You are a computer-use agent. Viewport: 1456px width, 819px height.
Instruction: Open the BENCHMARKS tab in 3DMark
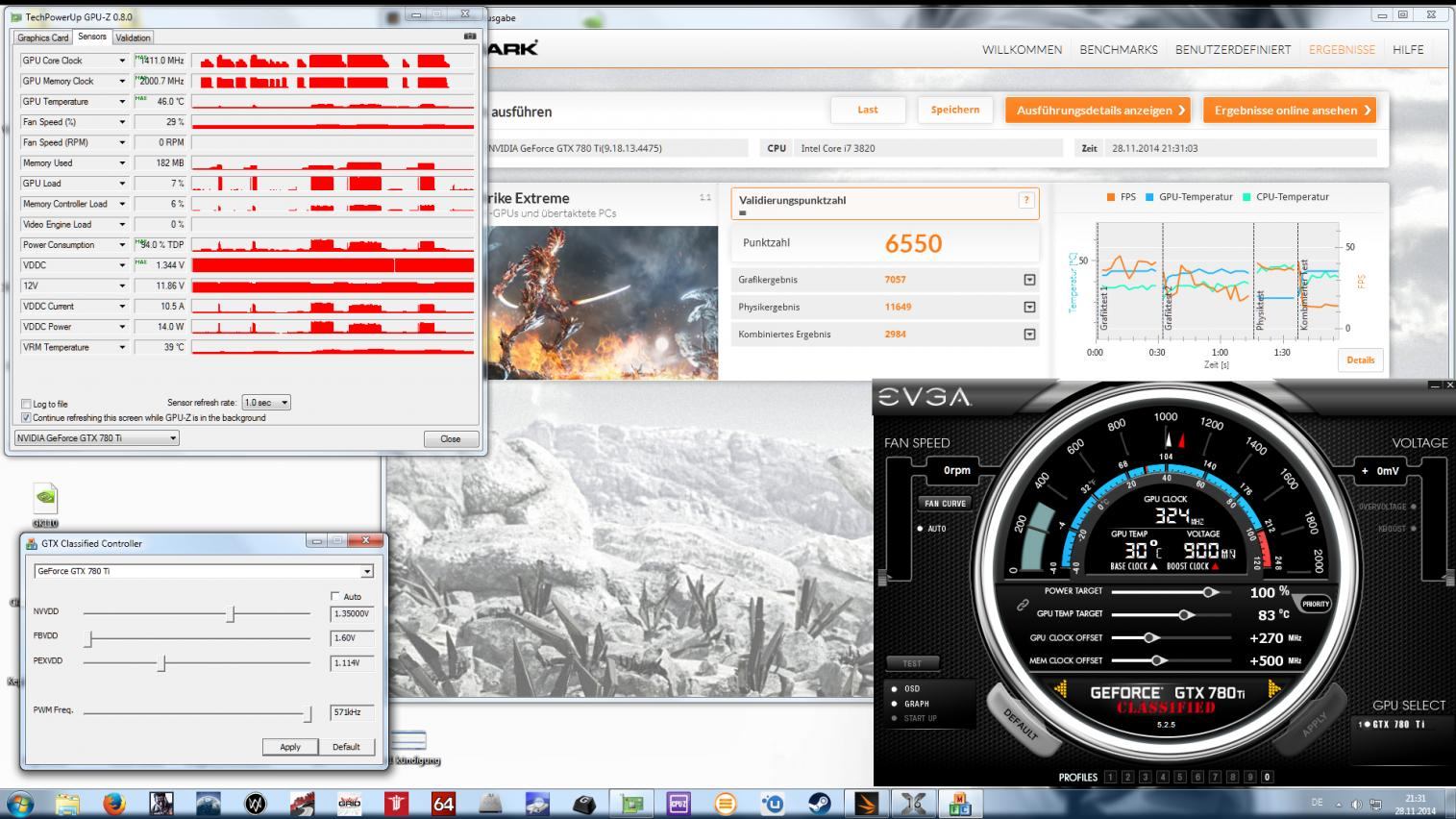tap(1119, 50)
